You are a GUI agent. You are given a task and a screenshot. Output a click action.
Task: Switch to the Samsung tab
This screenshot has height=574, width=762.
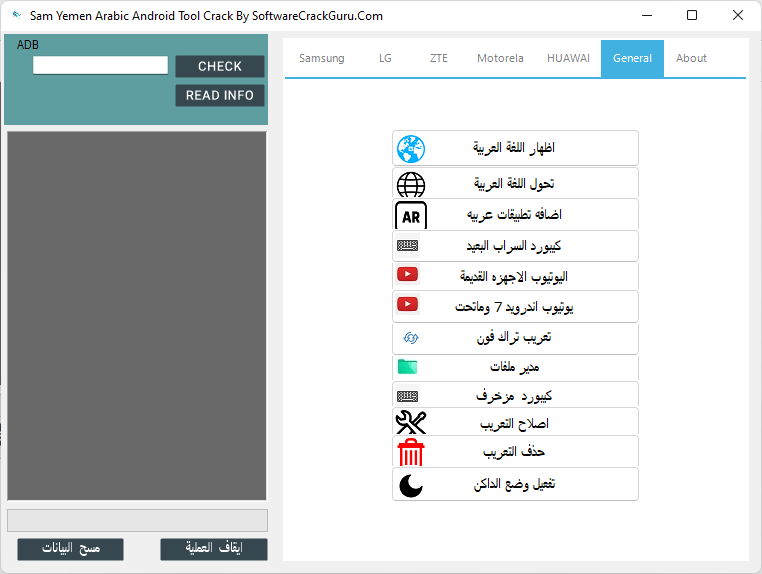(321, 58)
